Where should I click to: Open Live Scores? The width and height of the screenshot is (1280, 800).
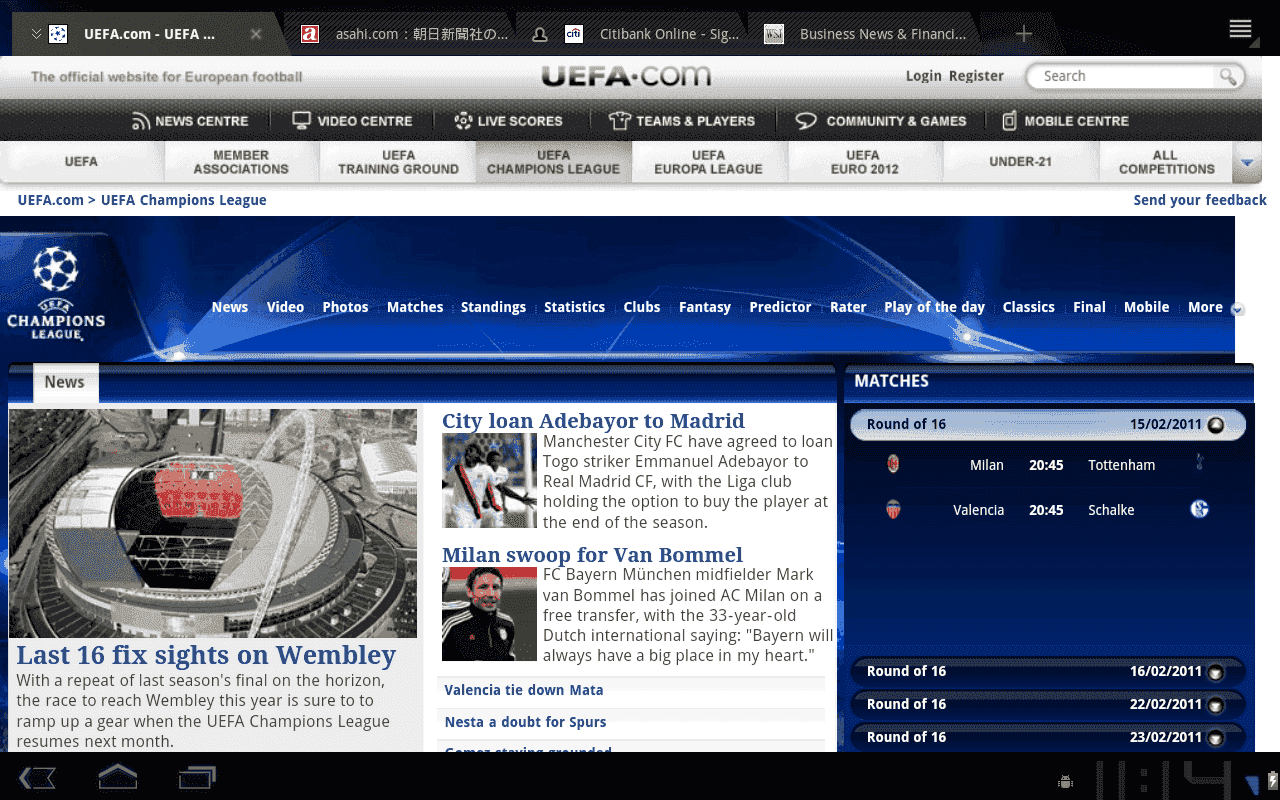508,121
